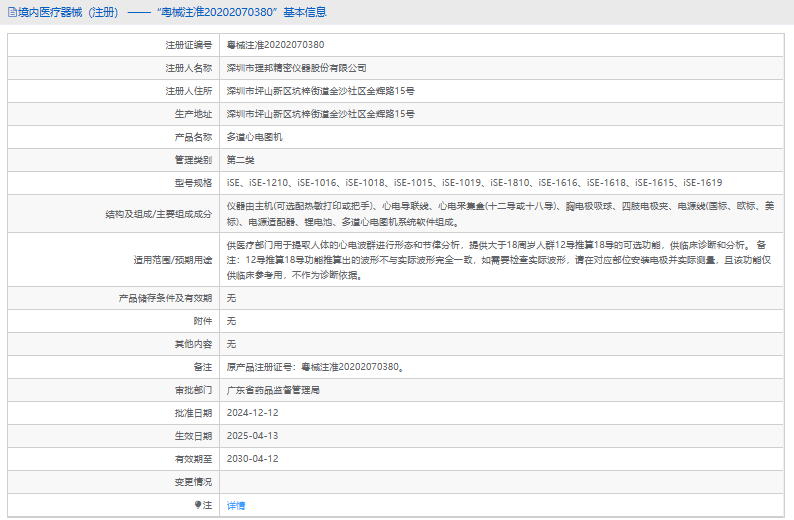This screenshot has width=794, height=520.
Task: Click the lightbulb icon beside 注 label
Action: click(x=198, y=505)
